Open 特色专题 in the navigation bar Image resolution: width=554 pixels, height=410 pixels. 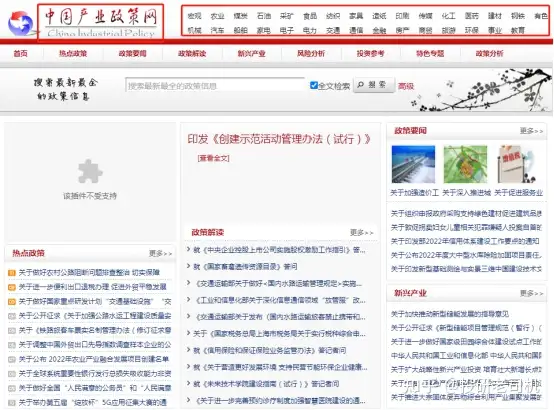point(430,53)
